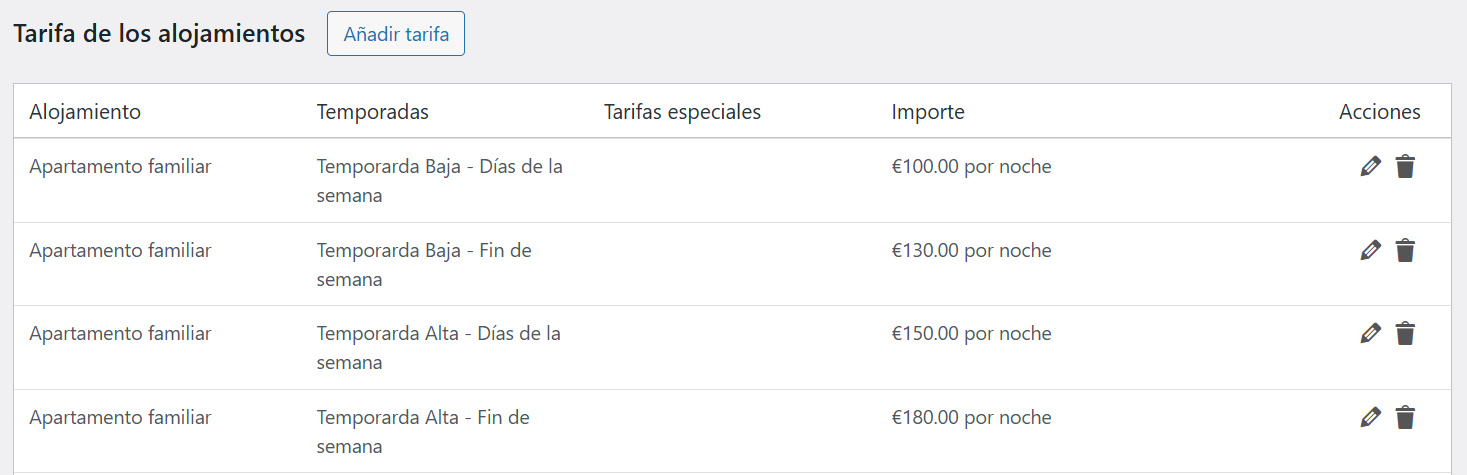Select Apartamento familiar in the first row

point(120,167)
